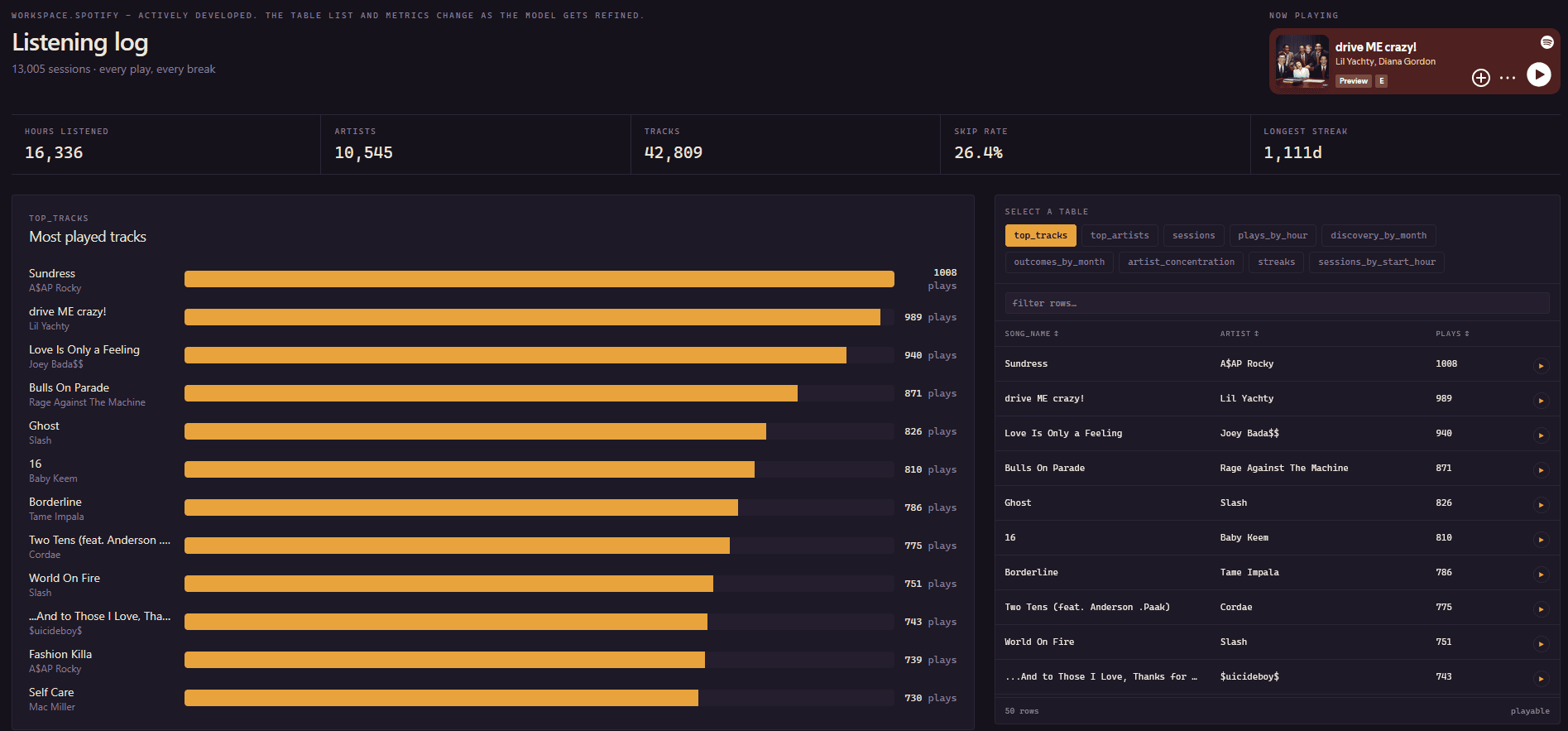Switch to the top_artists table
This screenshot has height=731, width=1568.
(1120, 236)
